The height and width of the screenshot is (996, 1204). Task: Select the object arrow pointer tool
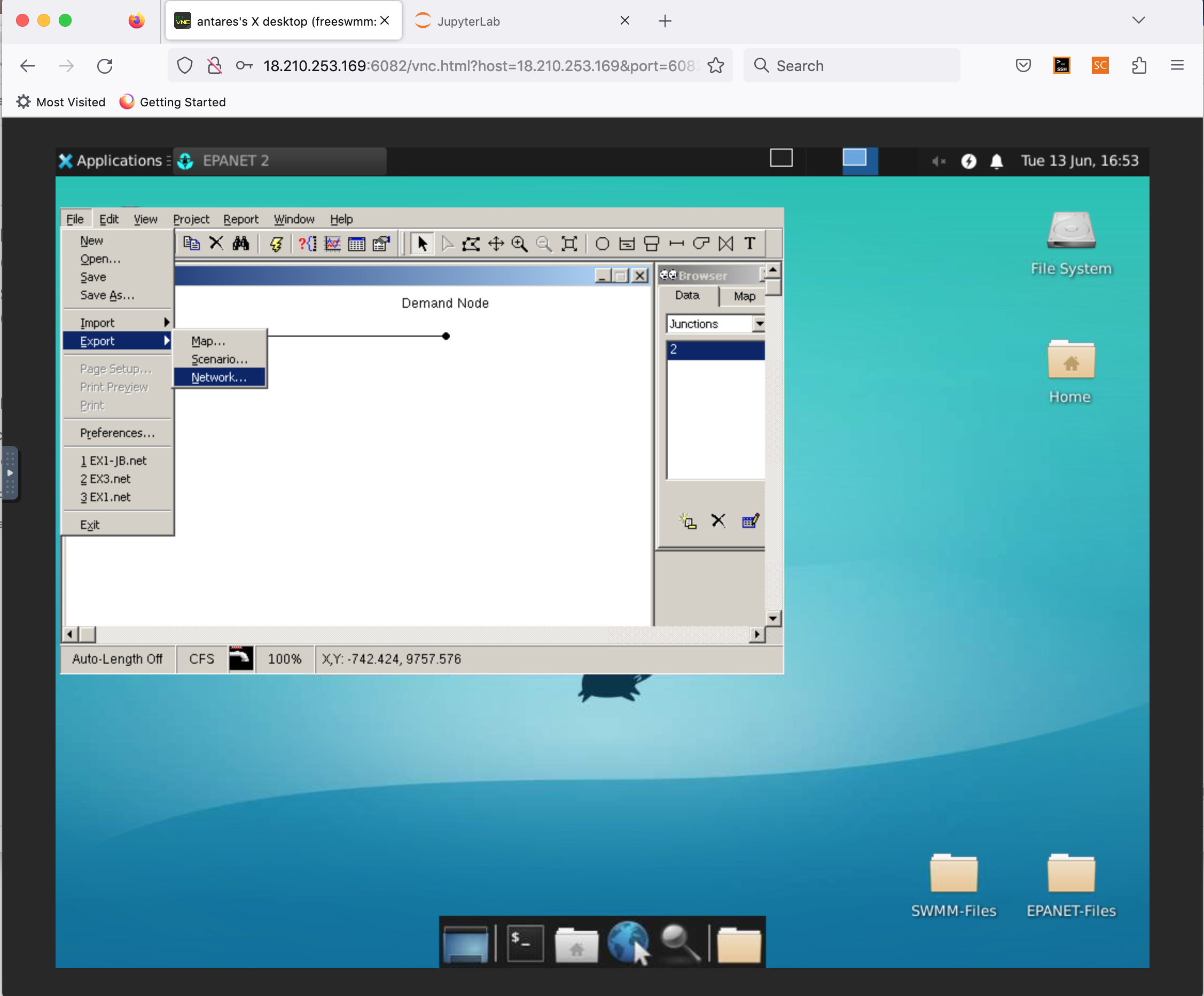coord(423,244)
